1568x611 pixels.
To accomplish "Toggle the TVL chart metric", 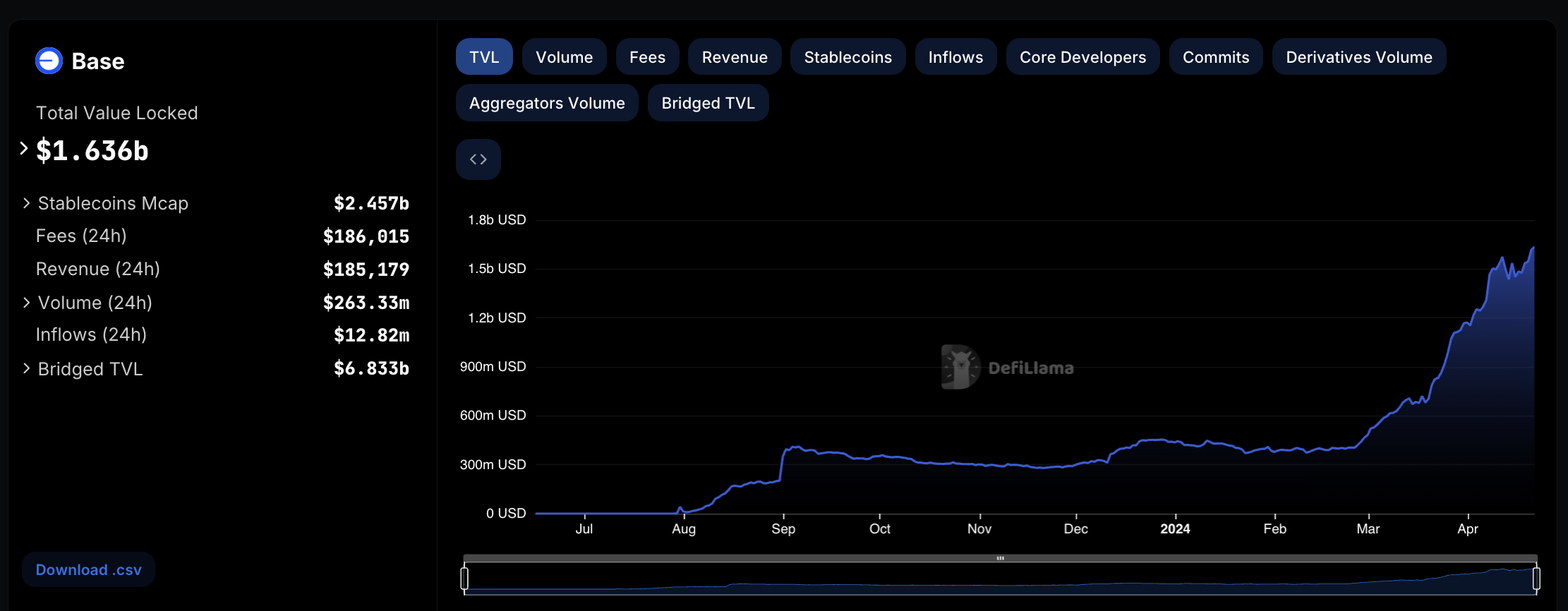I will [484, 57].
